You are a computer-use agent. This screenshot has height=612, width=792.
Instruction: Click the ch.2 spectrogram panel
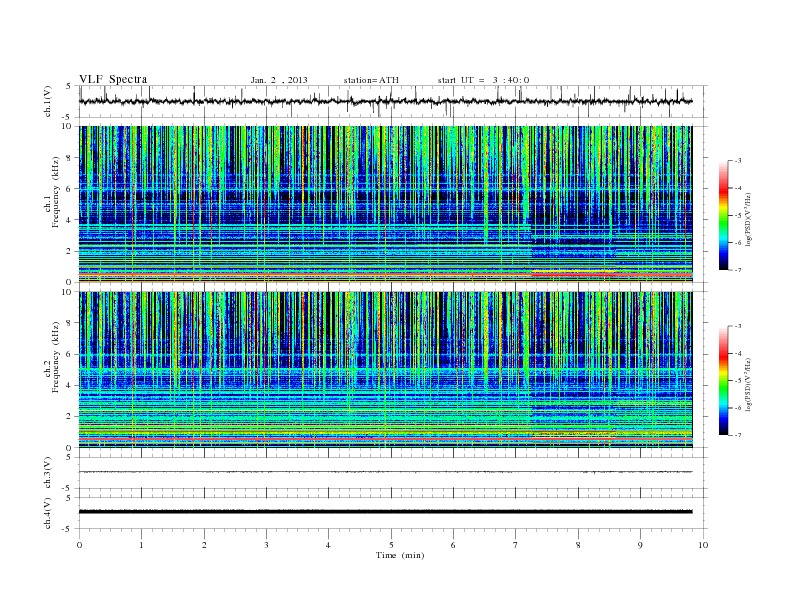[385, 369]
